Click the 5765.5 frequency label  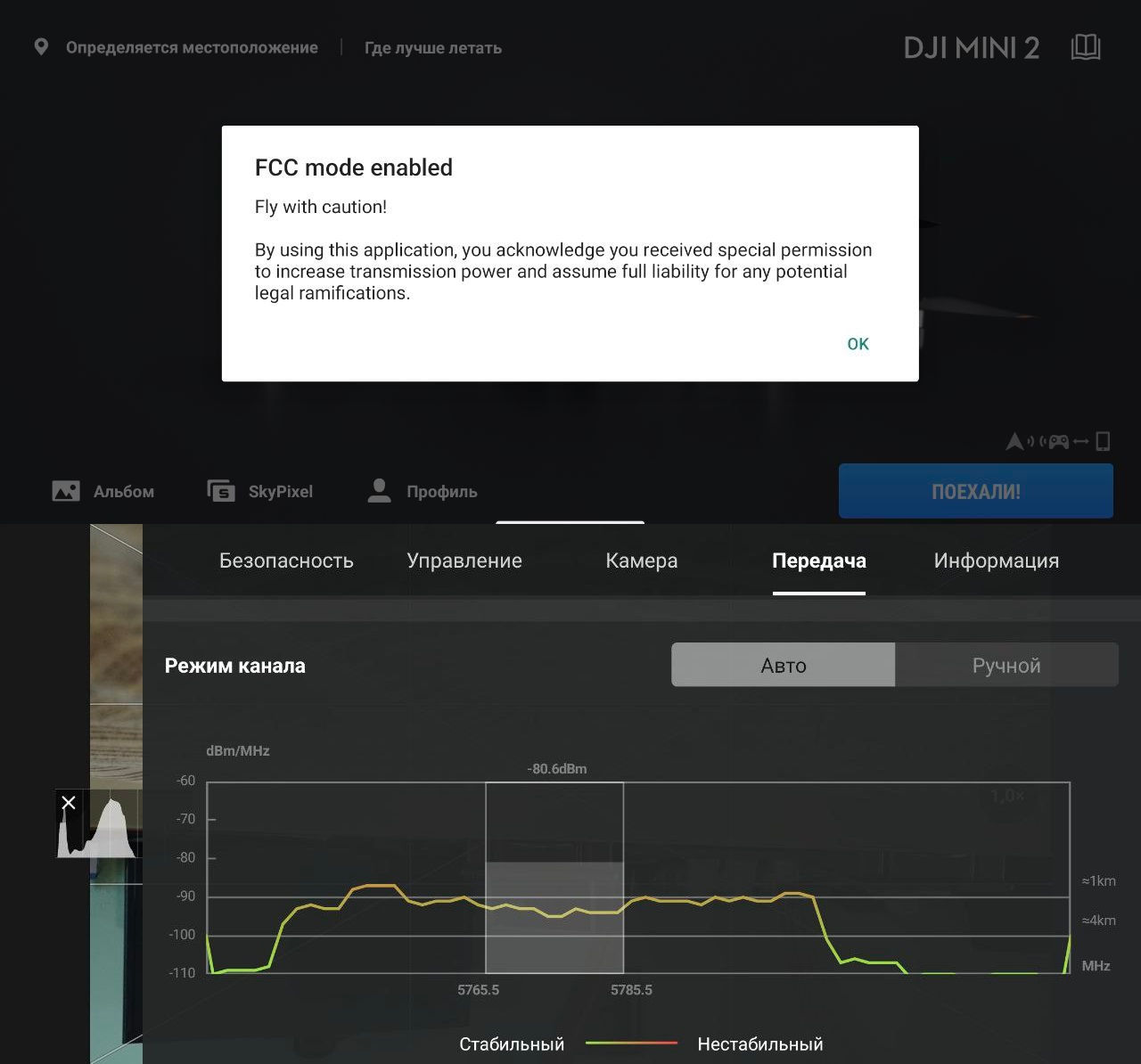pos(479,990)
